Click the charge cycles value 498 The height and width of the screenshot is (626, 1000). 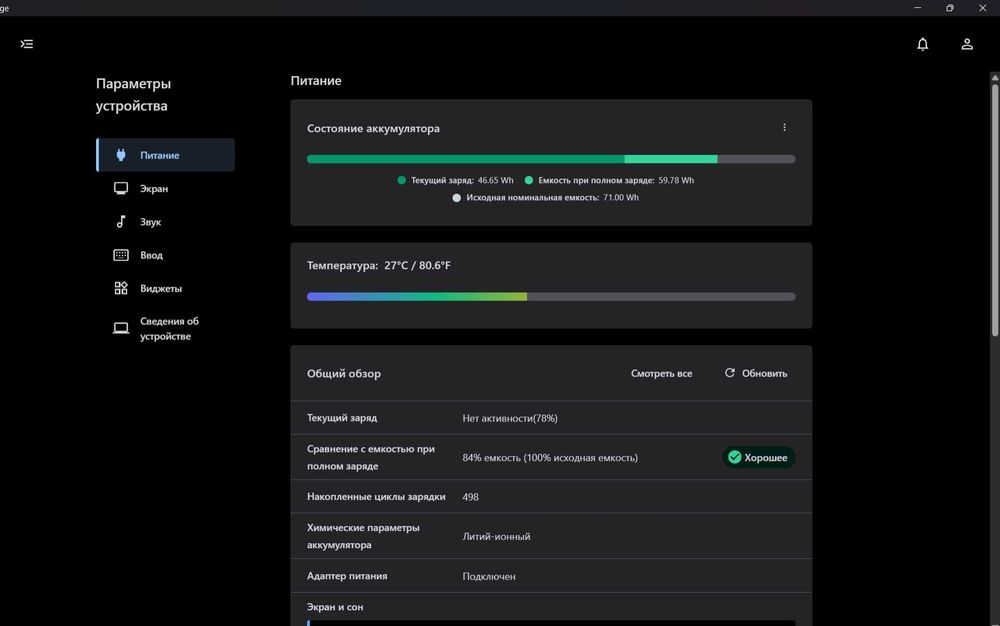coord(470,497)
